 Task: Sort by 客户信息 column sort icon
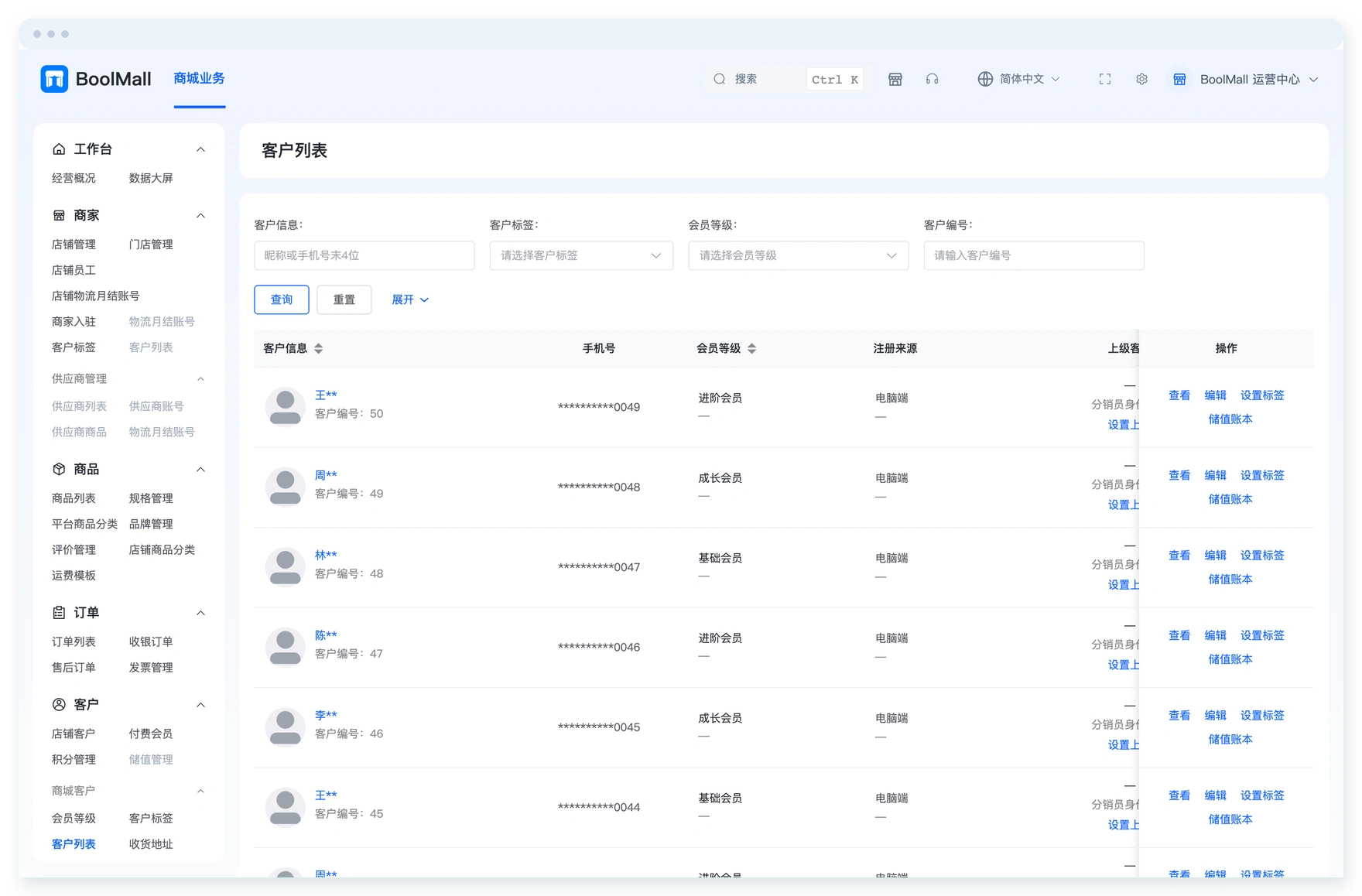point(318,348)
